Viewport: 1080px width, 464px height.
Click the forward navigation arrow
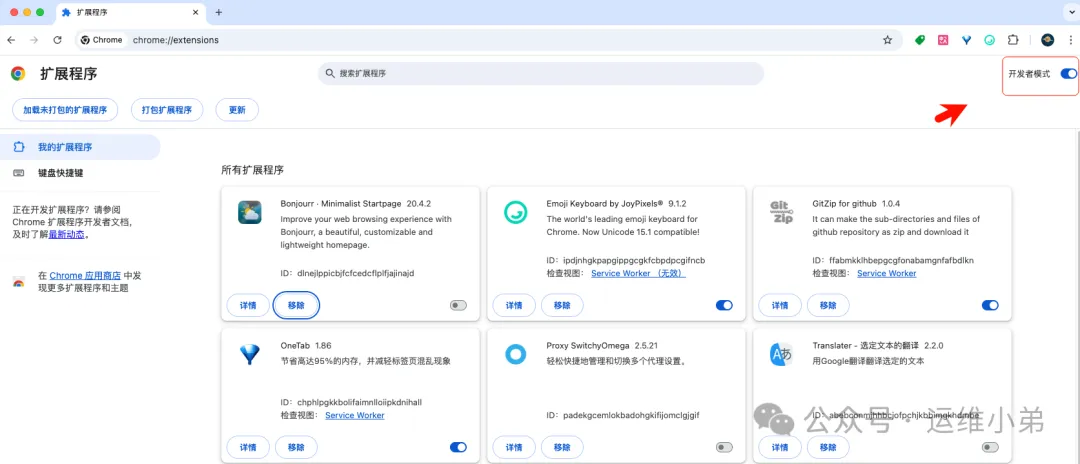click(34, 40)
